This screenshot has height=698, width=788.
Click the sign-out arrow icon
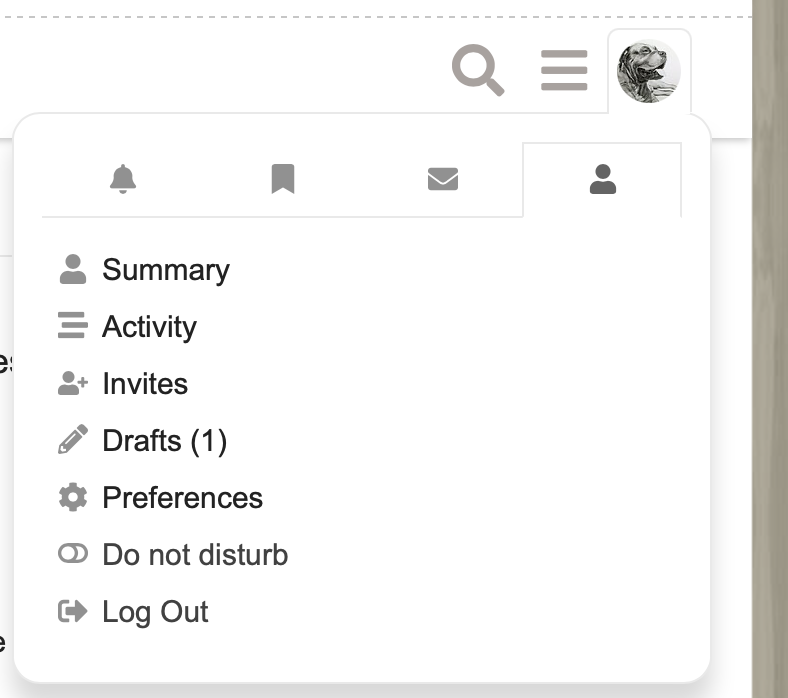point(73,612)
